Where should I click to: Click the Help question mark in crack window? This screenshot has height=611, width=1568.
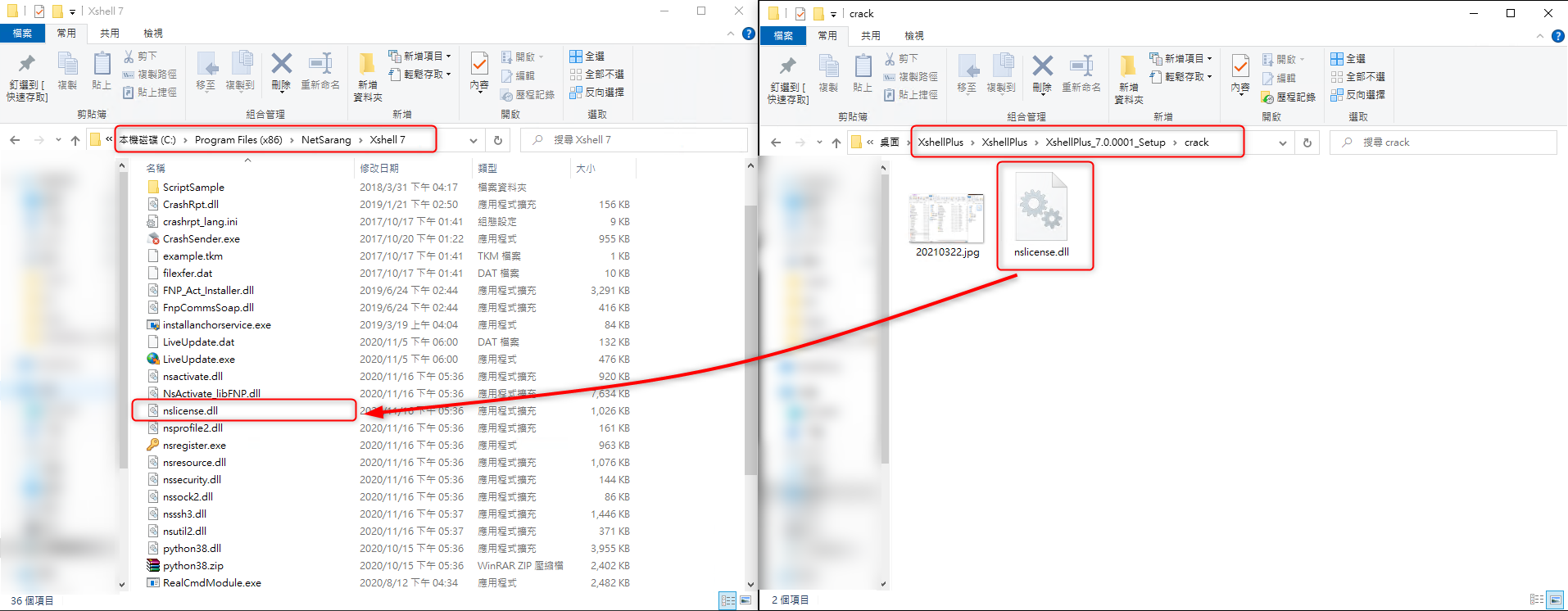coord(1558,36)
